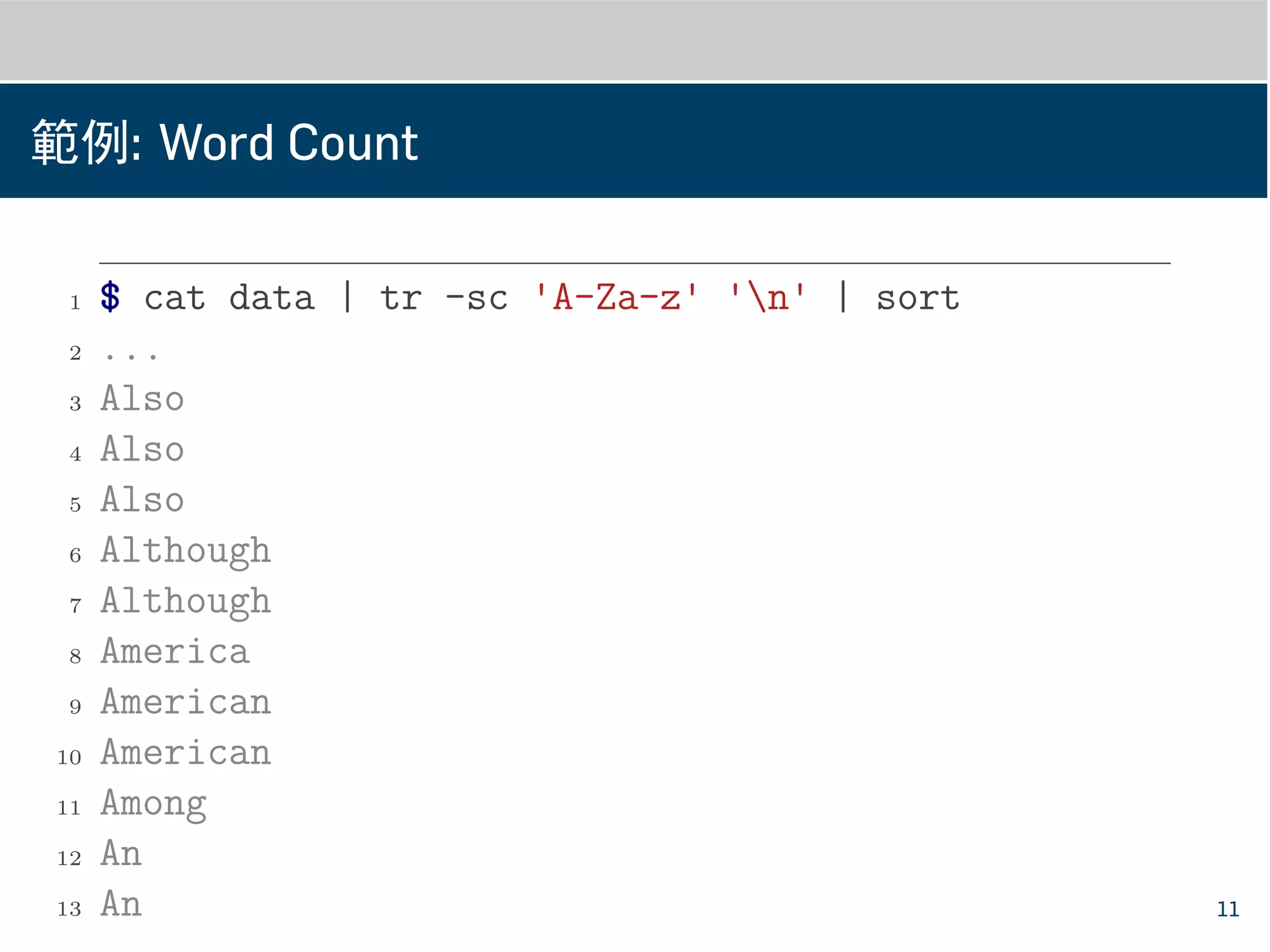Click 'Also' on line 3

(143, 398)
